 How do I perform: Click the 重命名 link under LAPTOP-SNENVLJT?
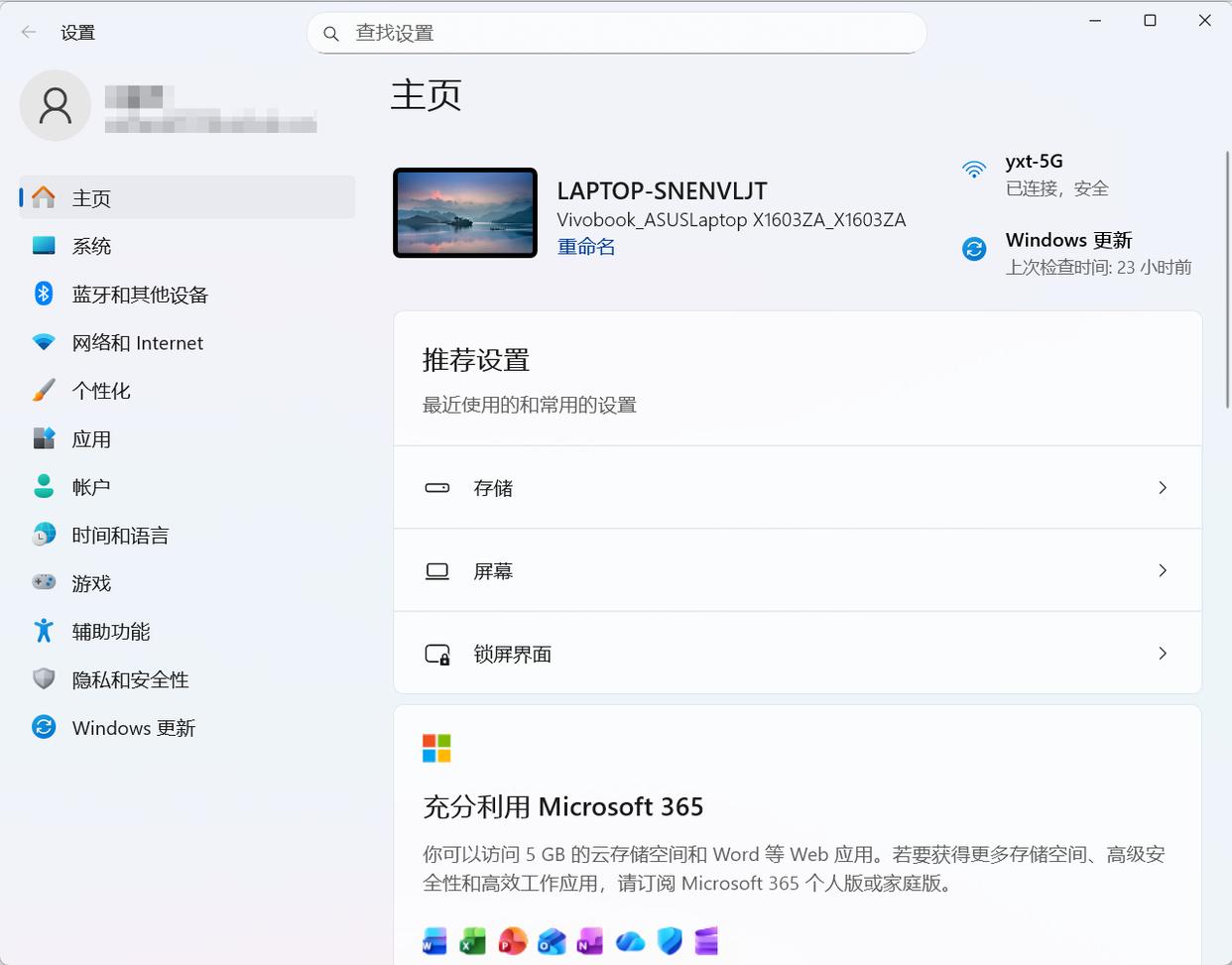click(x=585, y=246)
